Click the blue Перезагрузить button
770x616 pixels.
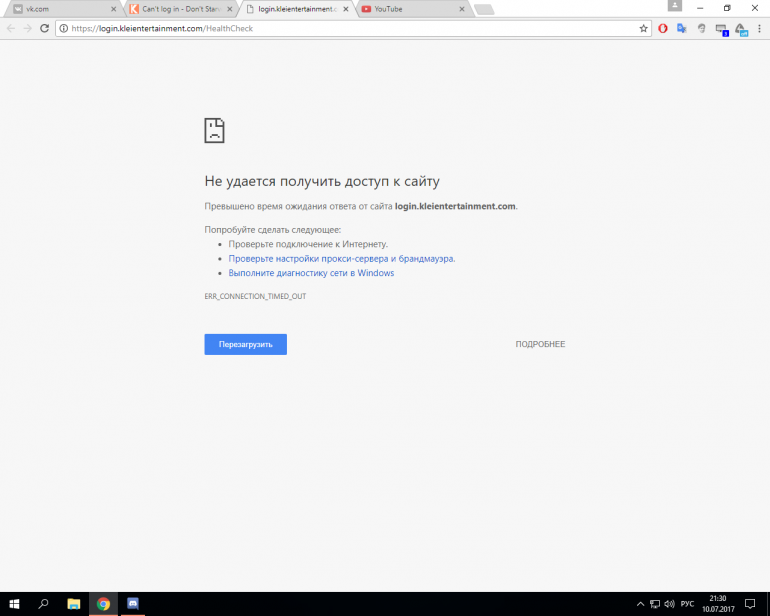click(245, 344)
